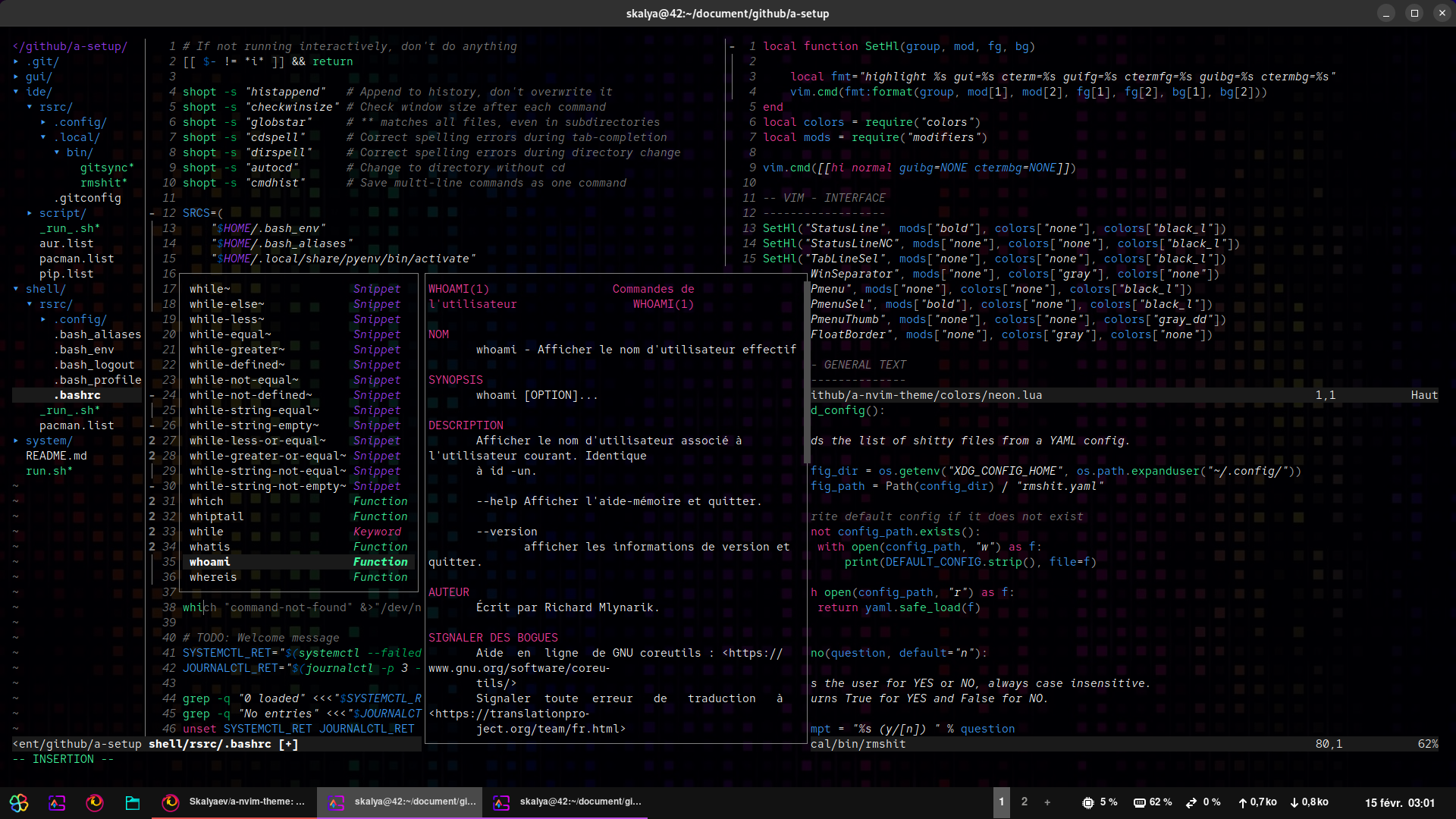Open the pinned Firefox browser icon

[x=95, y=802]
